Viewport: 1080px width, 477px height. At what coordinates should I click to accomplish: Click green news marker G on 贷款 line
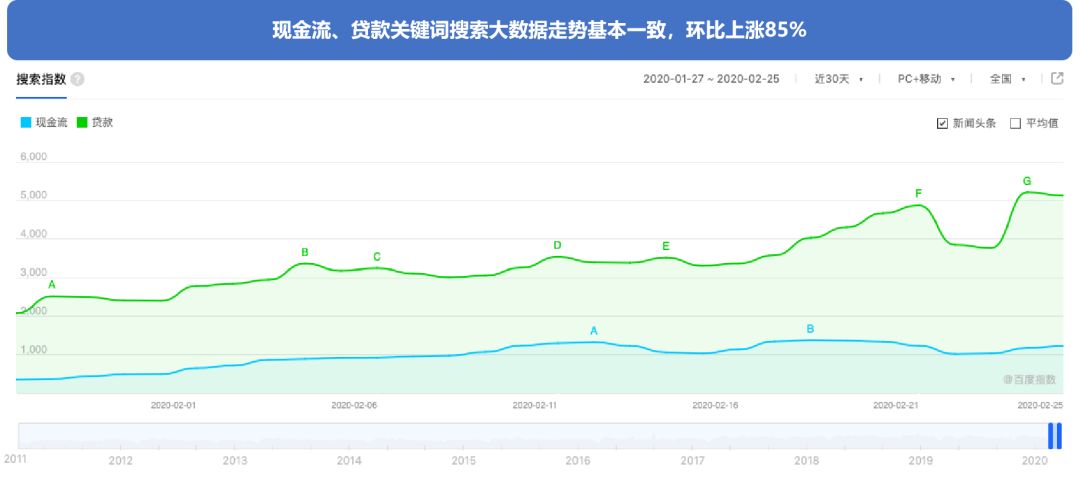pos(1026,181)
